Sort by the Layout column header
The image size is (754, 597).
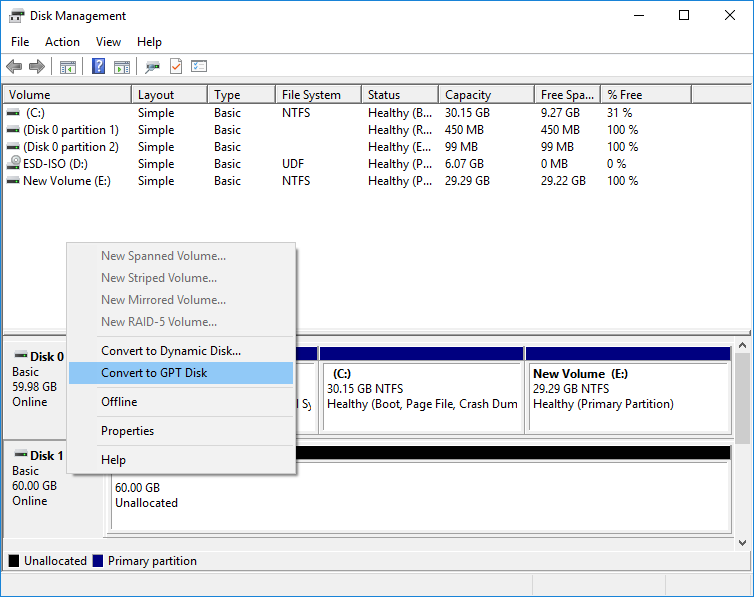pos(170,95)
